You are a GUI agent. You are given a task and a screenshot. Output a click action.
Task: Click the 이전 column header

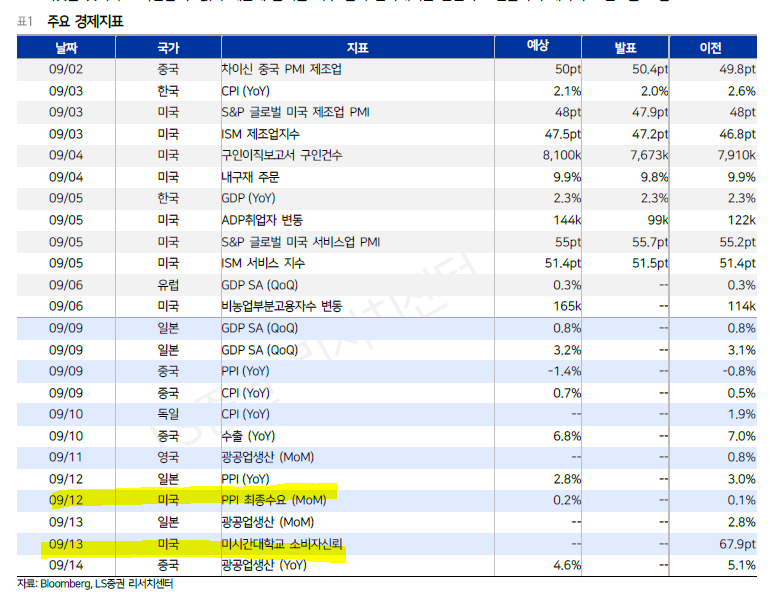click(x=711, y=47)
